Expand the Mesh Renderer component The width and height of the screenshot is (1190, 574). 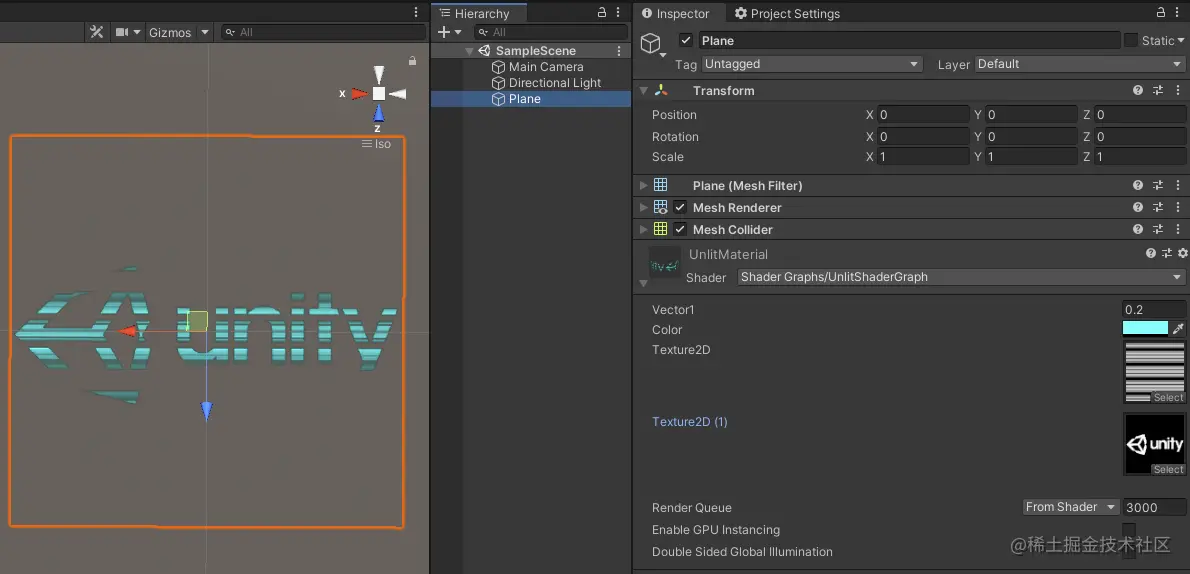pos(644,207)
